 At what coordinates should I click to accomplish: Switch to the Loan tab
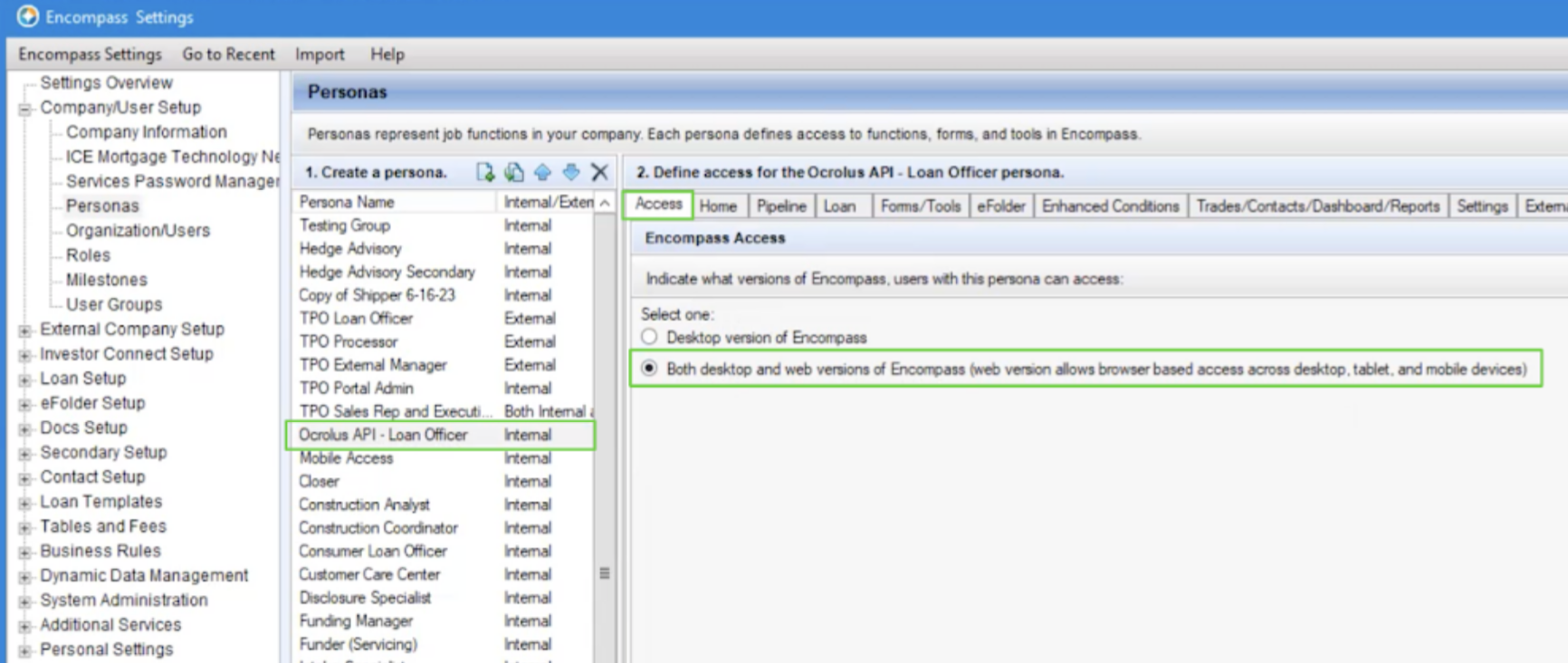pos(839,207)
